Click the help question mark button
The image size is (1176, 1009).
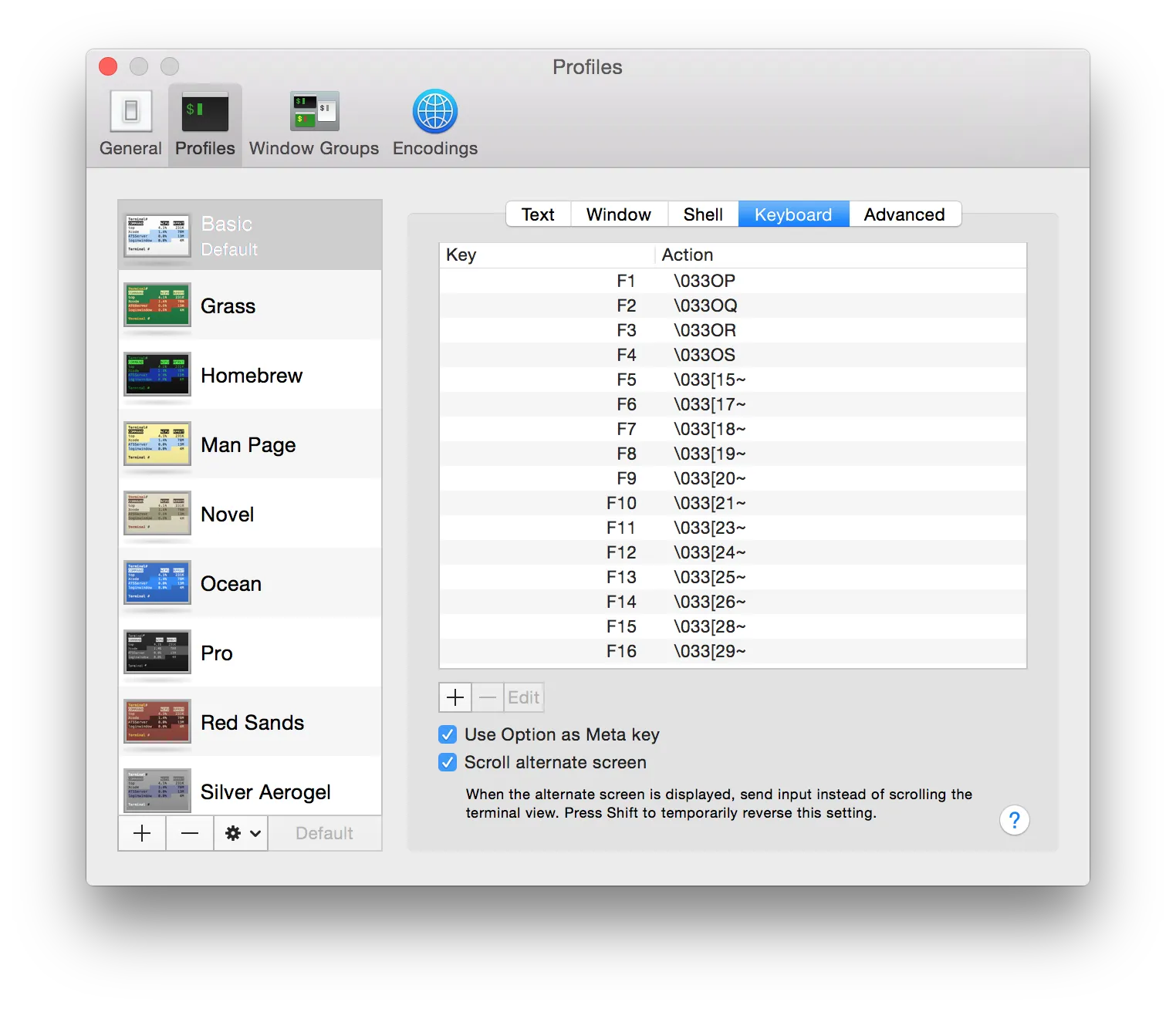coord(1014,820)
